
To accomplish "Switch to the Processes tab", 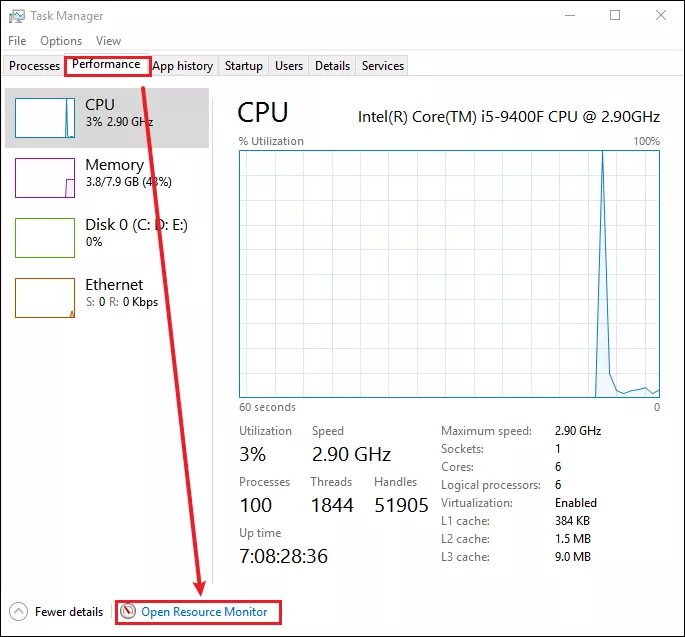I will [34, 66].
